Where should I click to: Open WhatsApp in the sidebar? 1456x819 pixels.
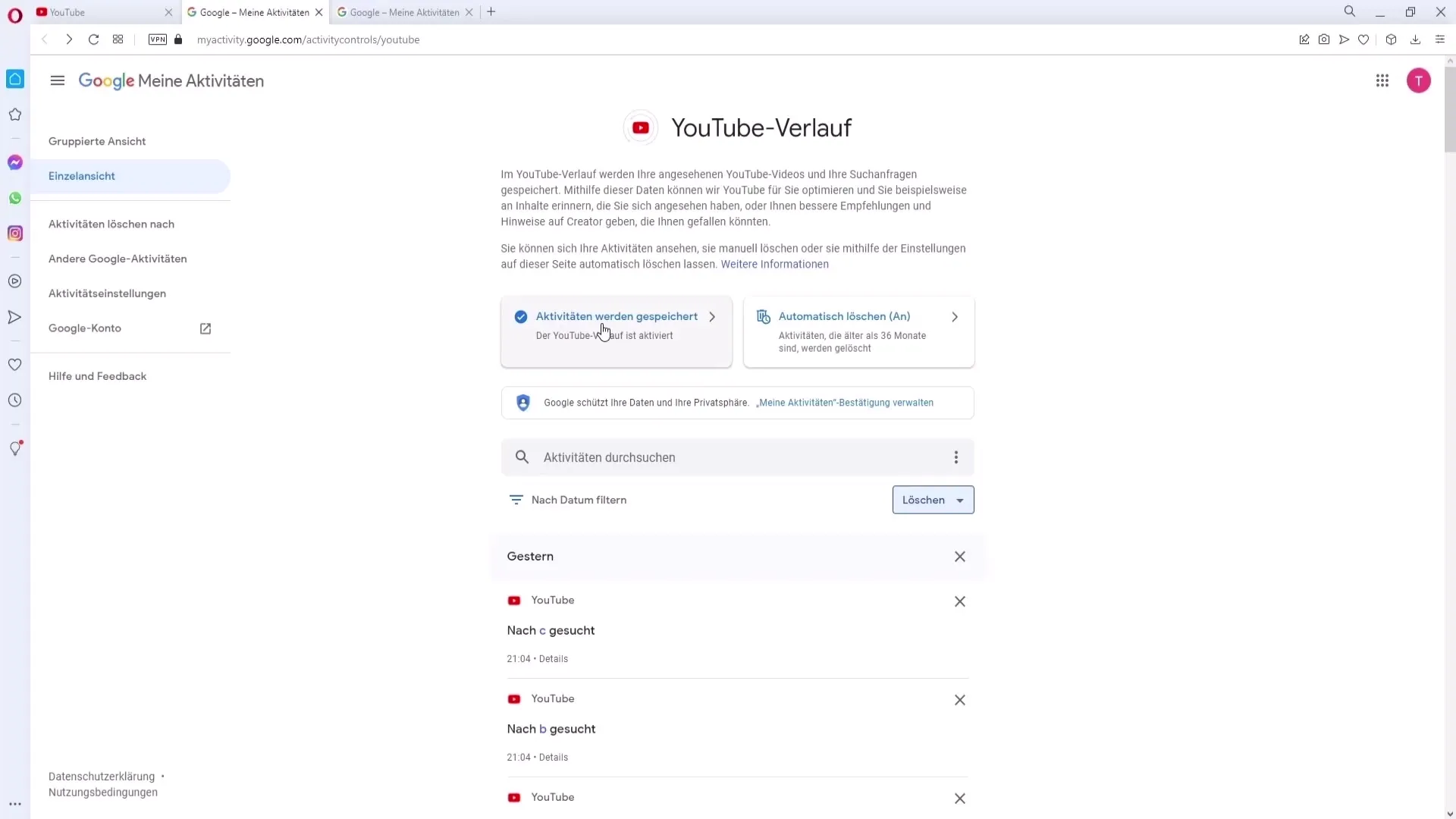15,198
